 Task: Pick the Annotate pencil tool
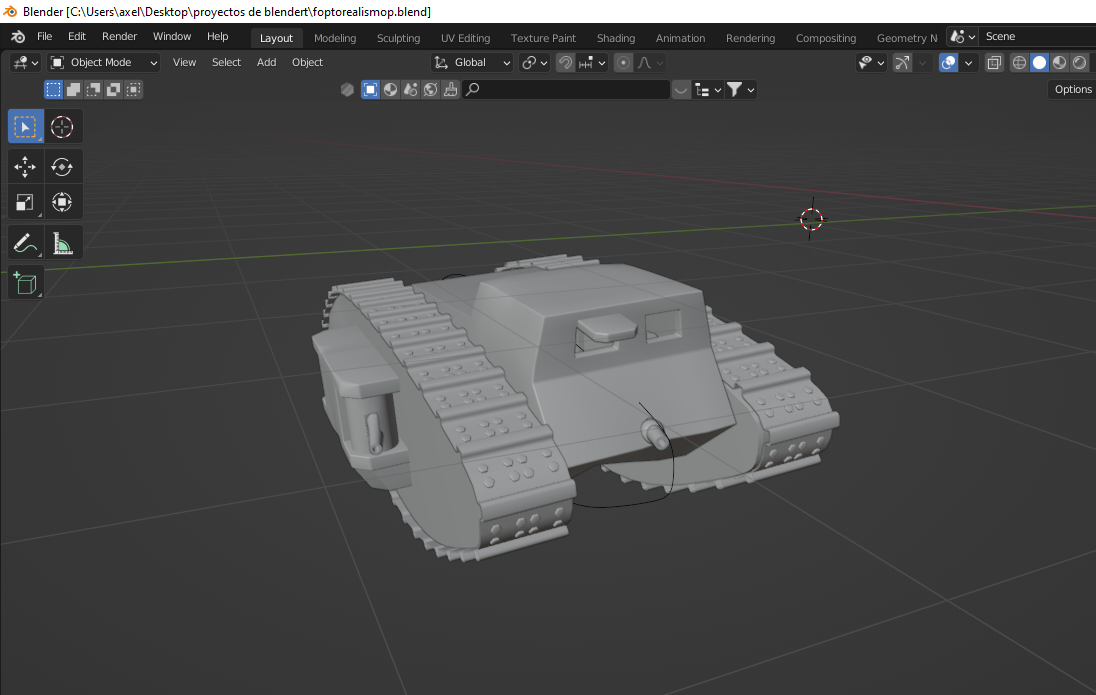pos(25,243)
